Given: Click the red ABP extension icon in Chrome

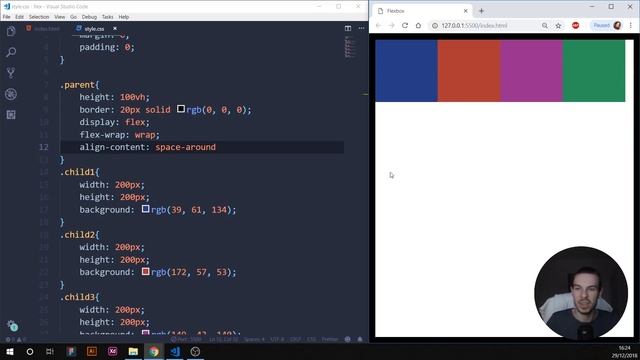Looking at the screenshot, I should click(x=576, y=25).
